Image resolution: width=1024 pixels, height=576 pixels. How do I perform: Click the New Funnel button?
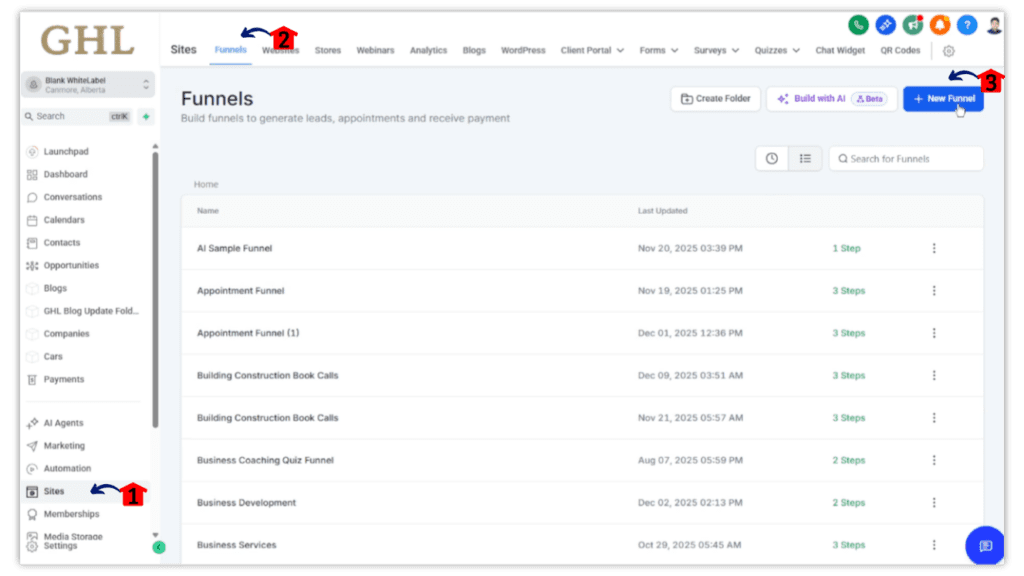[x=942, y=98]
